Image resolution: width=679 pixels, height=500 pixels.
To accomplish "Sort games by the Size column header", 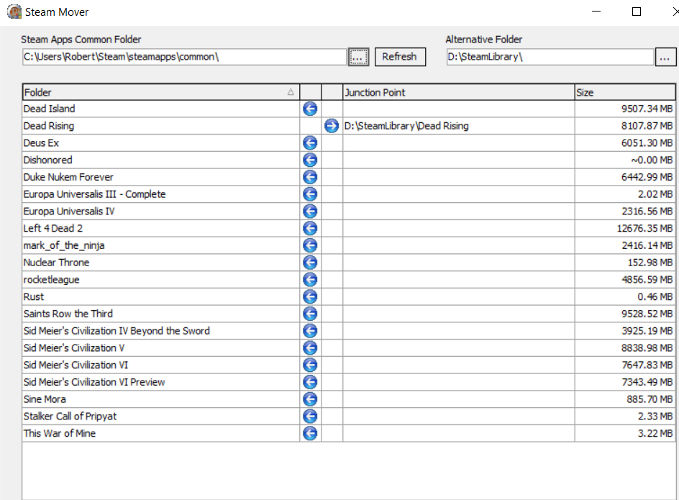I will (625, 92).
